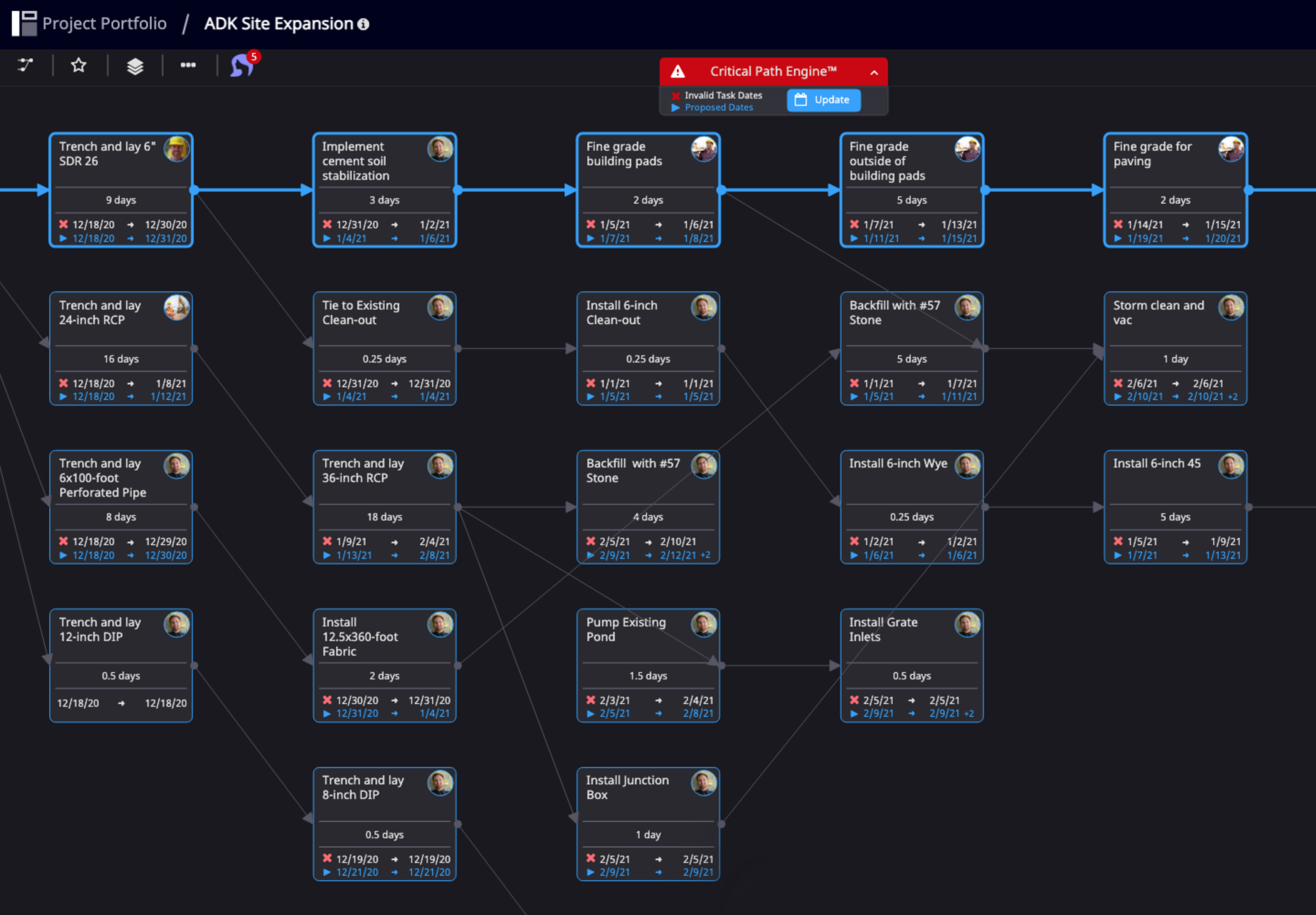
Task: Open the three-dot more options menu
Action: (188, 65)
